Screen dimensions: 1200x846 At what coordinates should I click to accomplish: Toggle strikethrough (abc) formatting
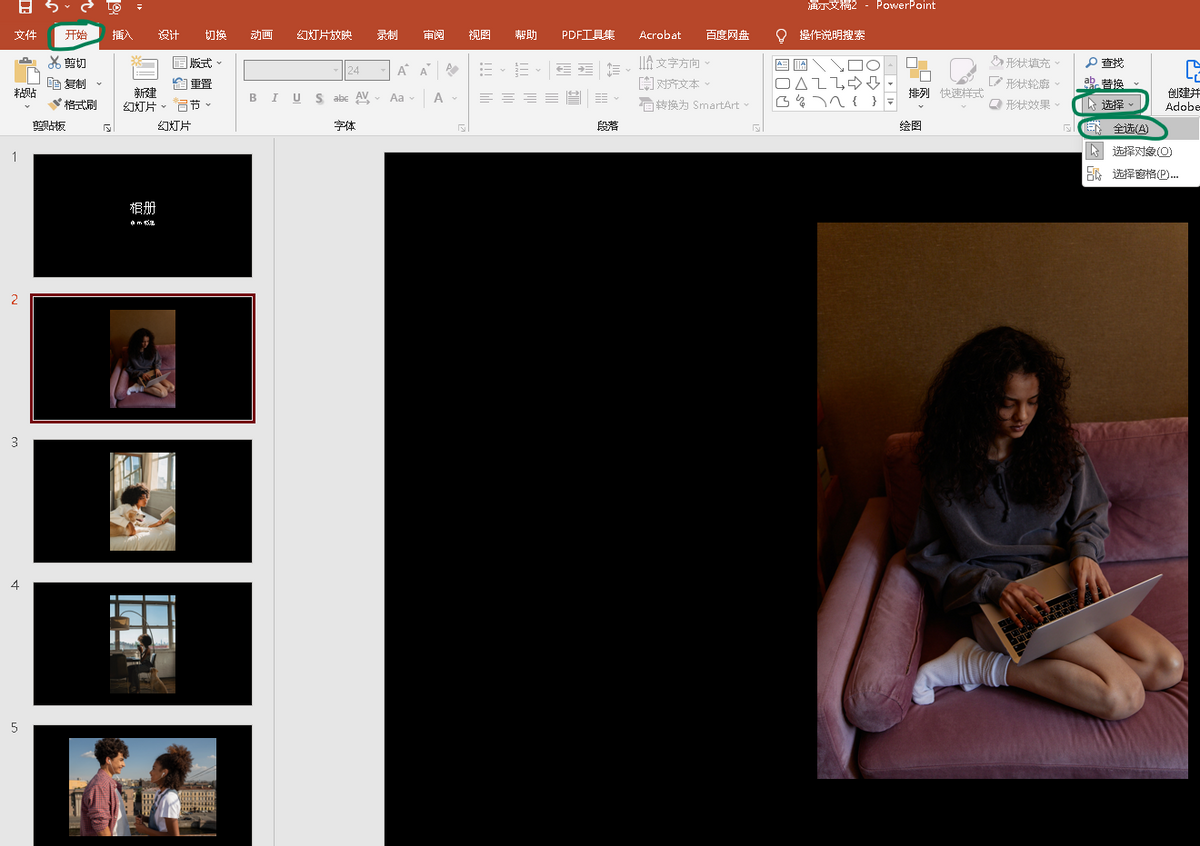point(341,98)
